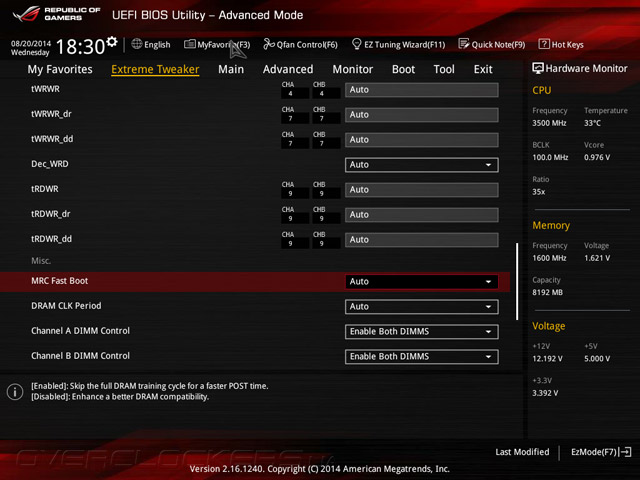Go to the Advanced tab
The width and height of the screenshot is (640, 480).
click(288, 69)
